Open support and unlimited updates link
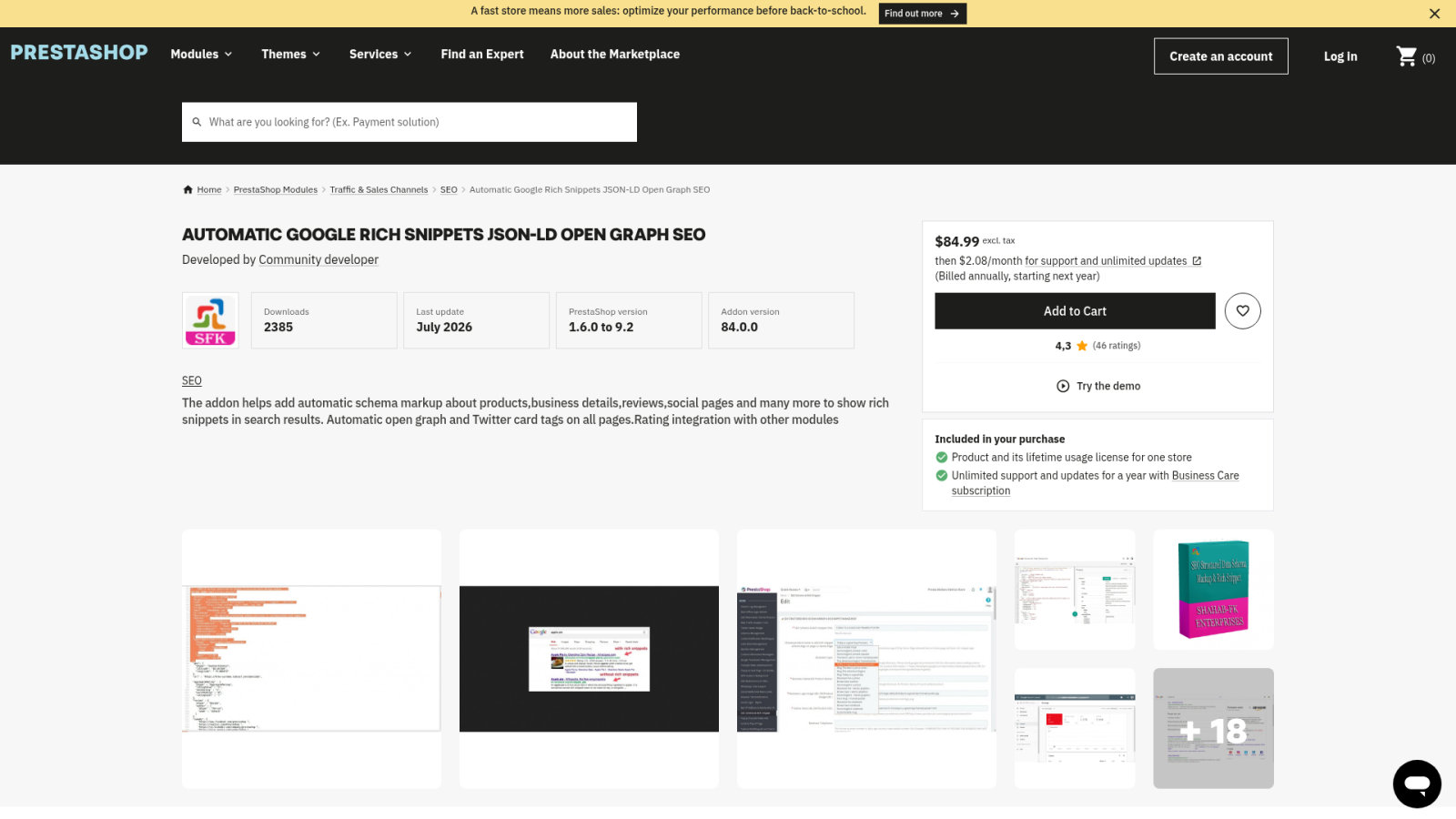 click(x=1114, y=261)
